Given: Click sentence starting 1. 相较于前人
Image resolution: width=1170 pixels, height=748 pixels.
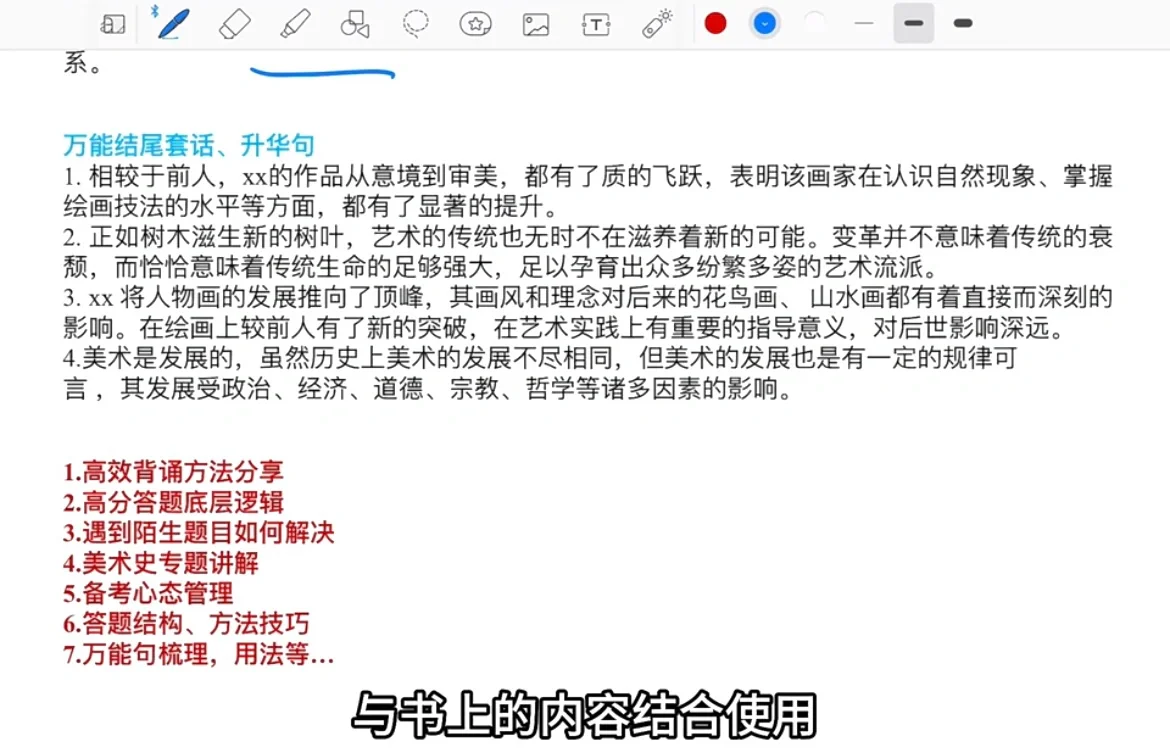Looking at the screenshot, I should coord(588,191).
